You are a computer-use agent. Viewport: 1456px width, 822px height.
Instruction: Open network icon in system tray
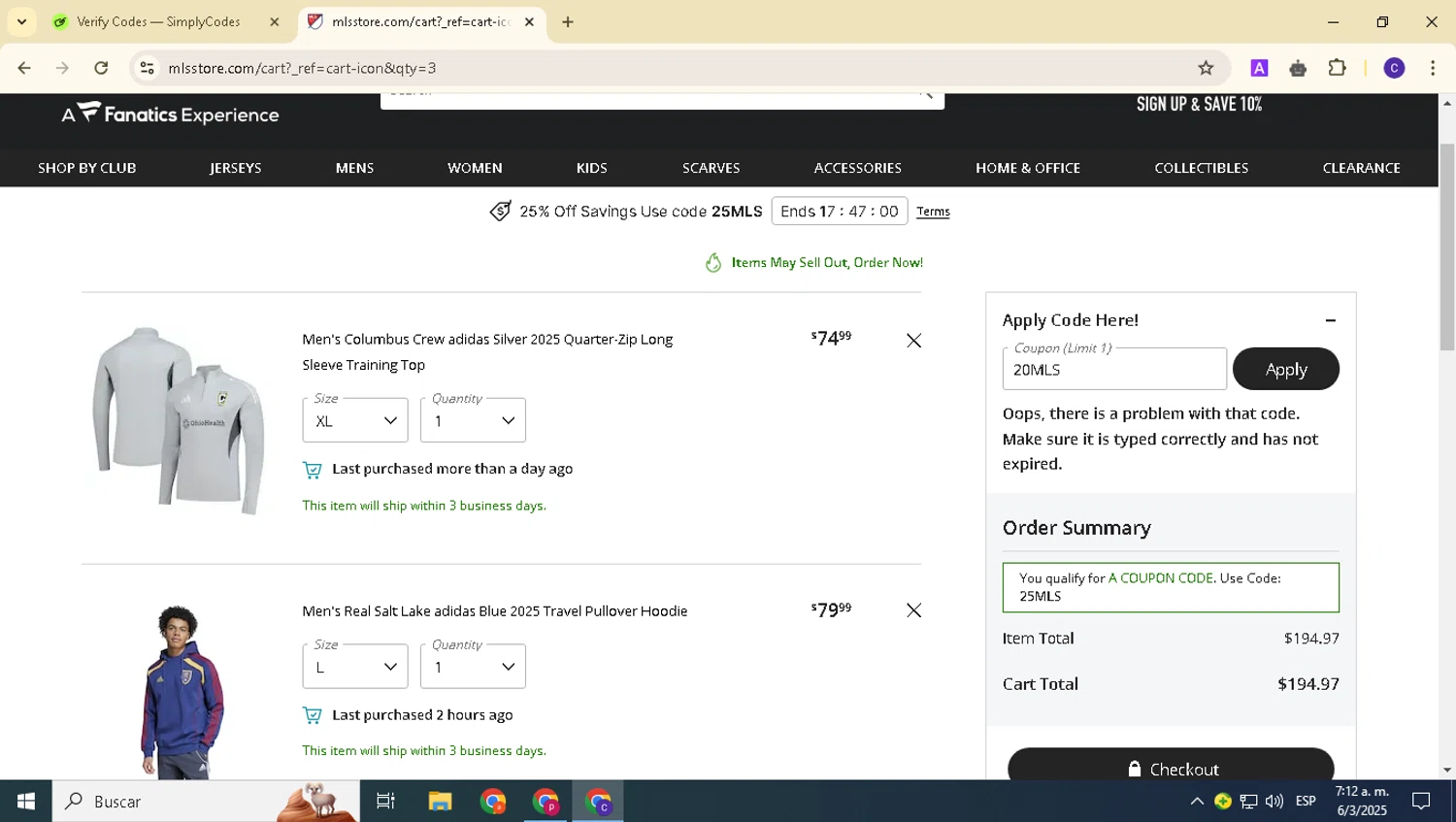click(x=1249, y=802)
